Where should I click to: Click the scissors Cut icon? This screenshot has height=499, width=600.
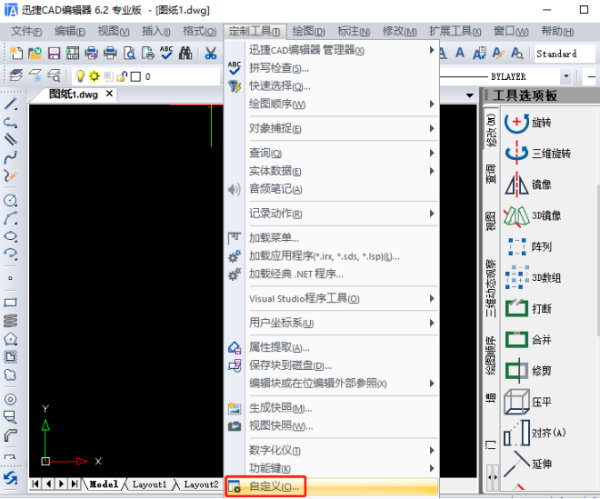[x=210, y=53]
